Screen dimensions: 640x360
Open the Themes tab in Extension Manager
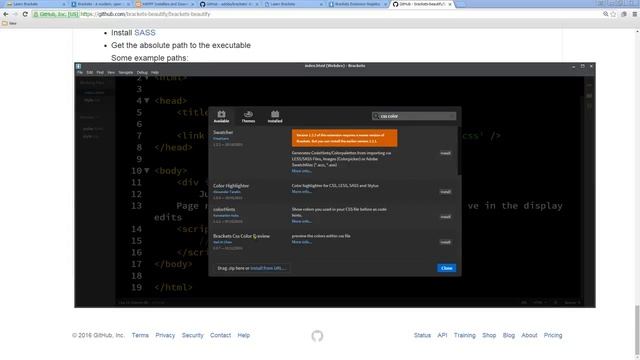pos(248,117)
